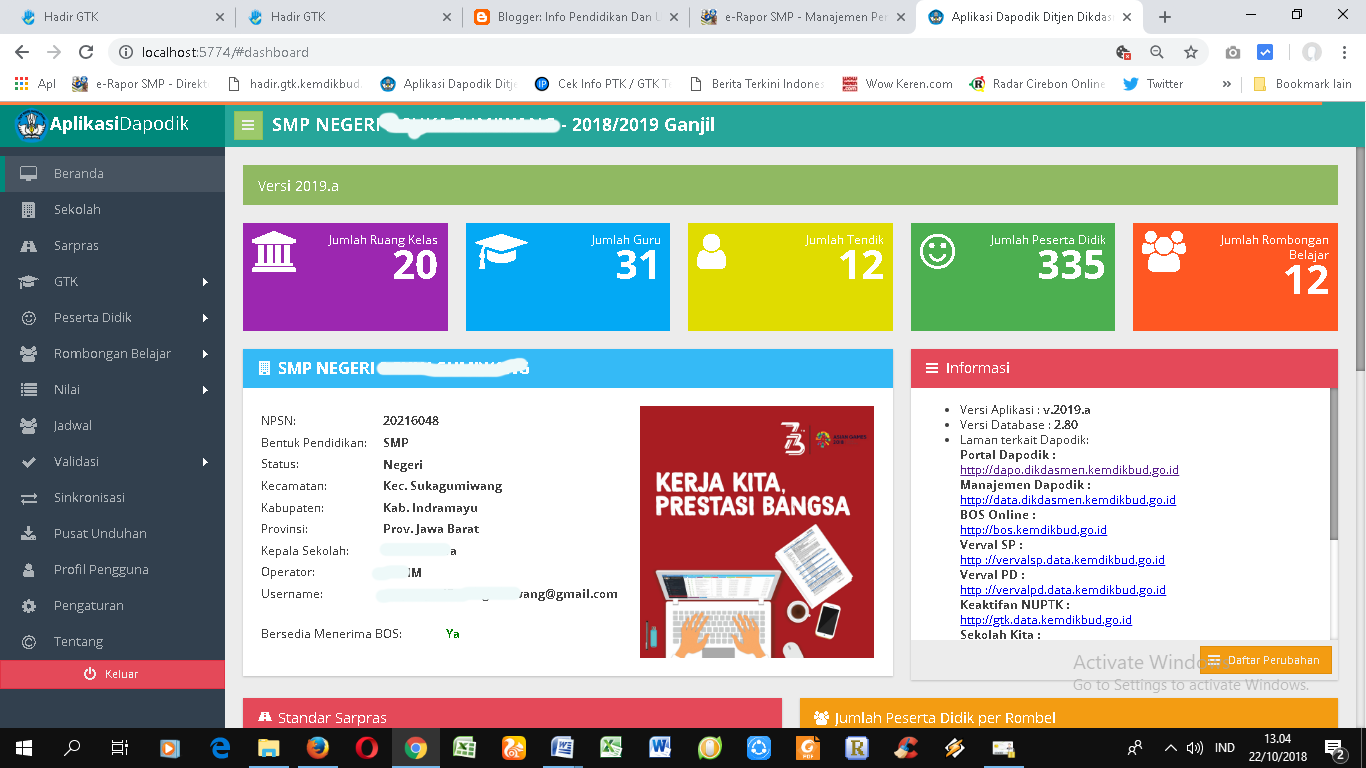The image size is (1366, 768).
Task: Open the Pengaturan gear icon
Action: click(30, 605)
